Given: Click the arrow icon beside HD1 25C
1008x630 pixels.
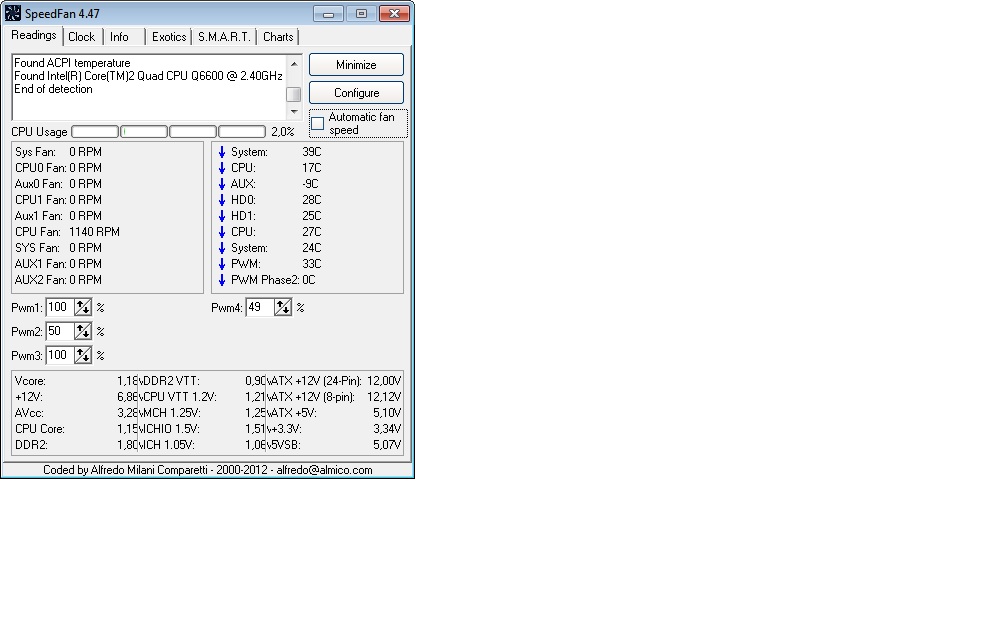Looking at the screenshot, I should tap(222, 217).
